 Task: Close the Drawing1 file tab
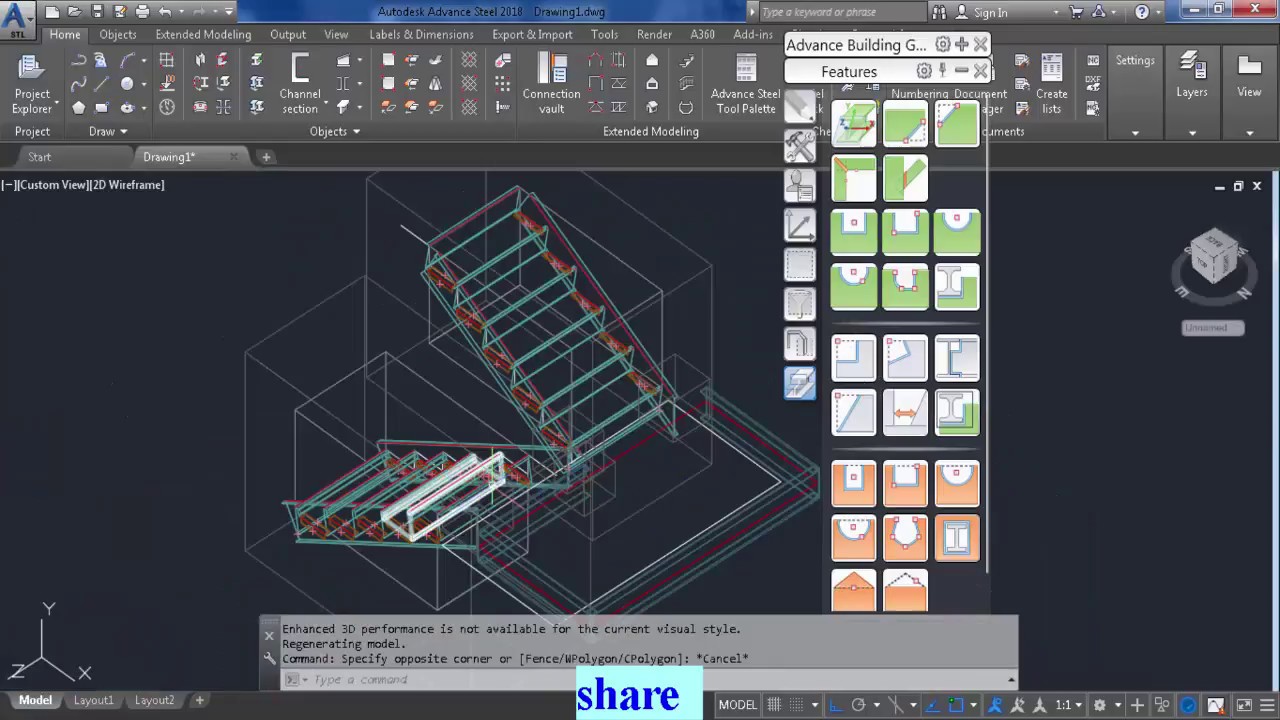(234, 157)
